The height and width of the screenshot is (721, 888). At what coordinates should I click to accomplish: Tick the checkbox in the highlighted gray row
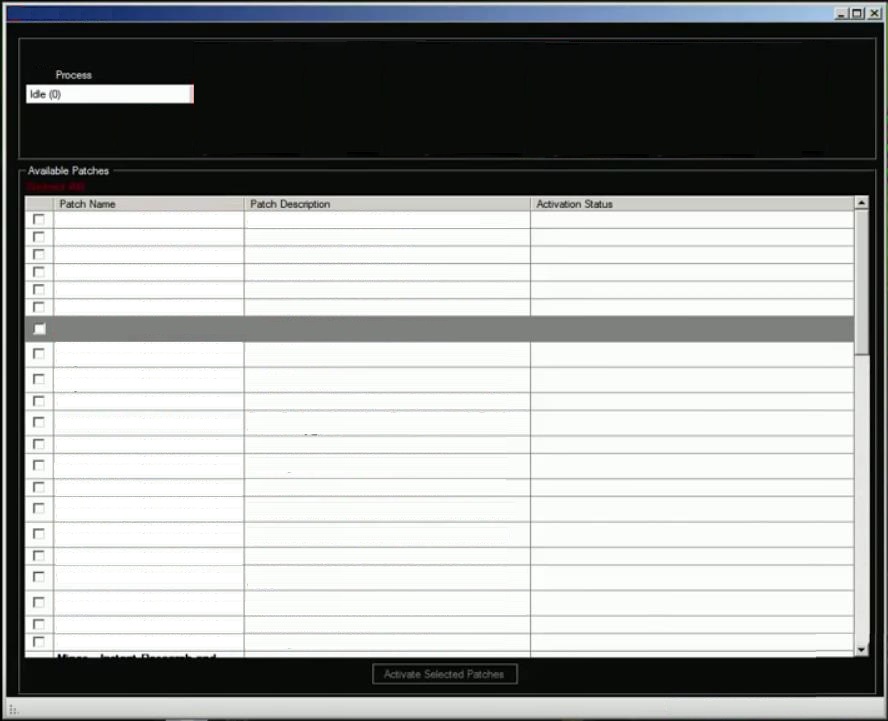tap(39, 329)
